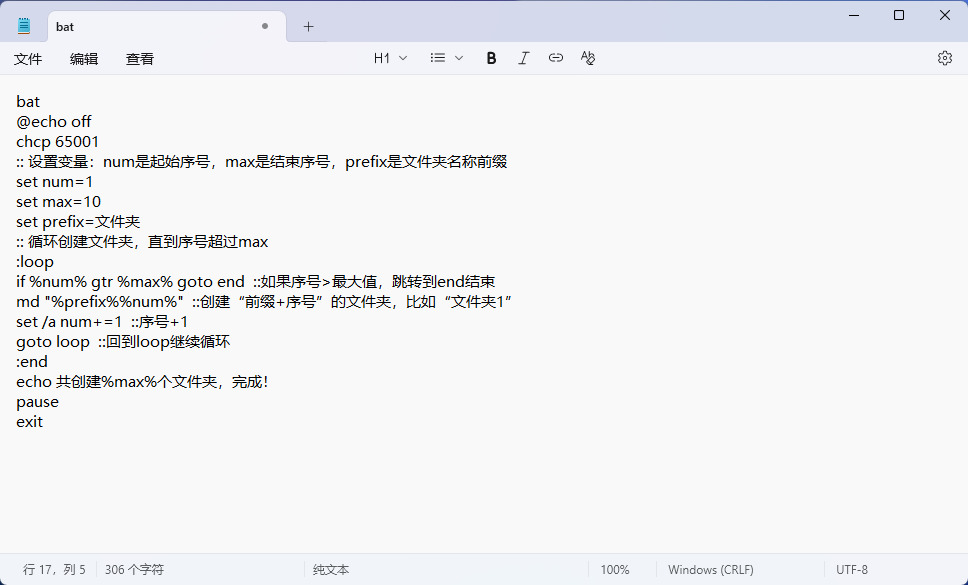The height and width of the screenshot is (585, 968).
Task: Click the line '@echo off'
Action: point(54,122)
